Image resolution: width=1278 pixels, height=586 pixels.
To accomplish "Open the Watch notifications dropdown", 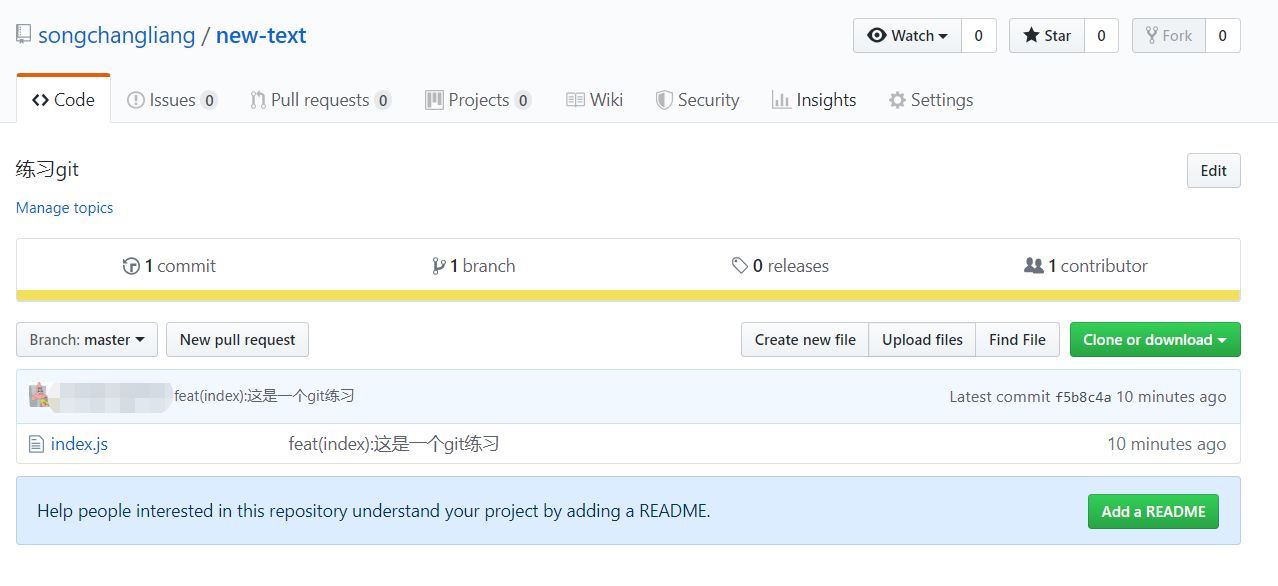I will (907, 36).
